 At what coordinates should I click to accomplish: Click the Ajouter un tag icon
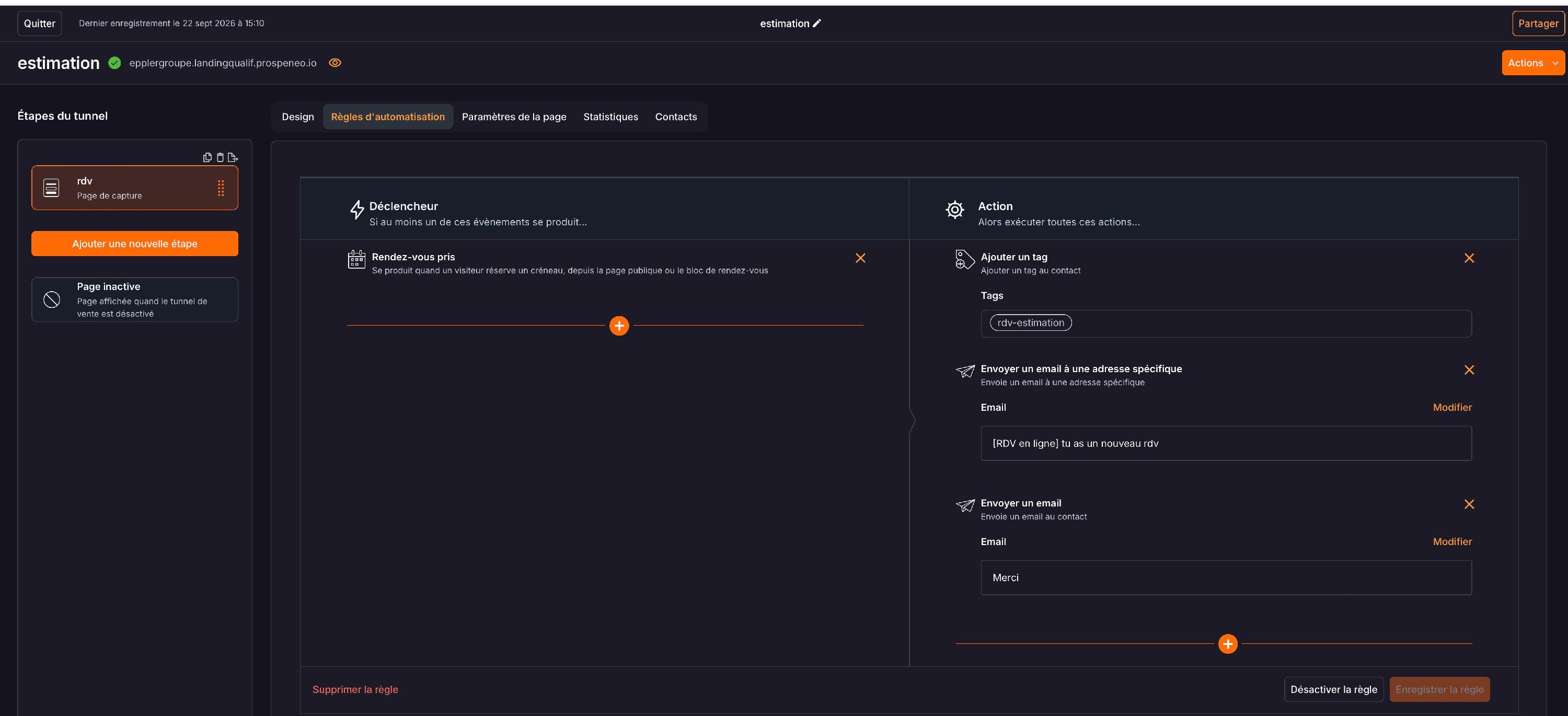[965, 259]
